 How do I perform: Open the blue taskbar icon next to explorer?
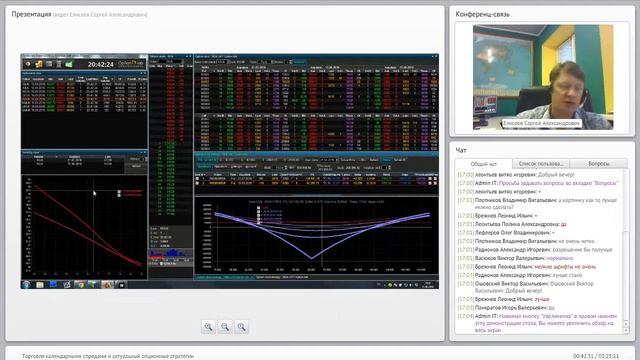click(x=53, y=284)
